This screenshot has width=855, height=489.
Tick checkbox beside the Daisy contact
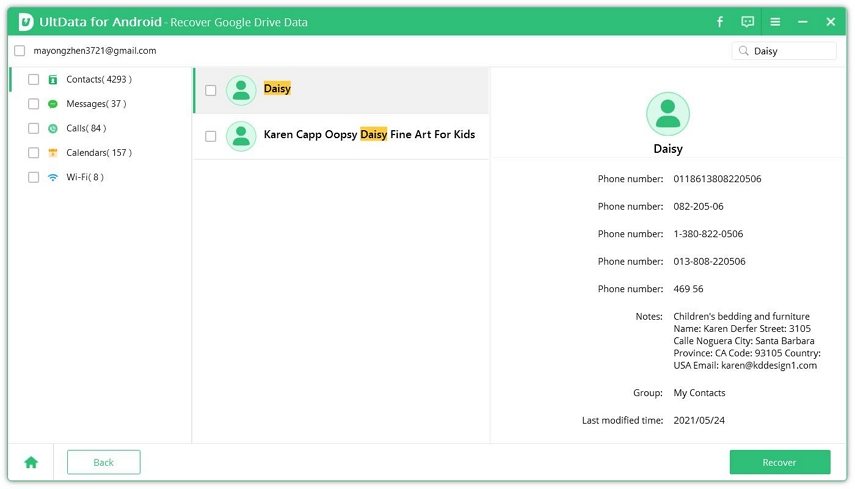click(x=211, y=90)
